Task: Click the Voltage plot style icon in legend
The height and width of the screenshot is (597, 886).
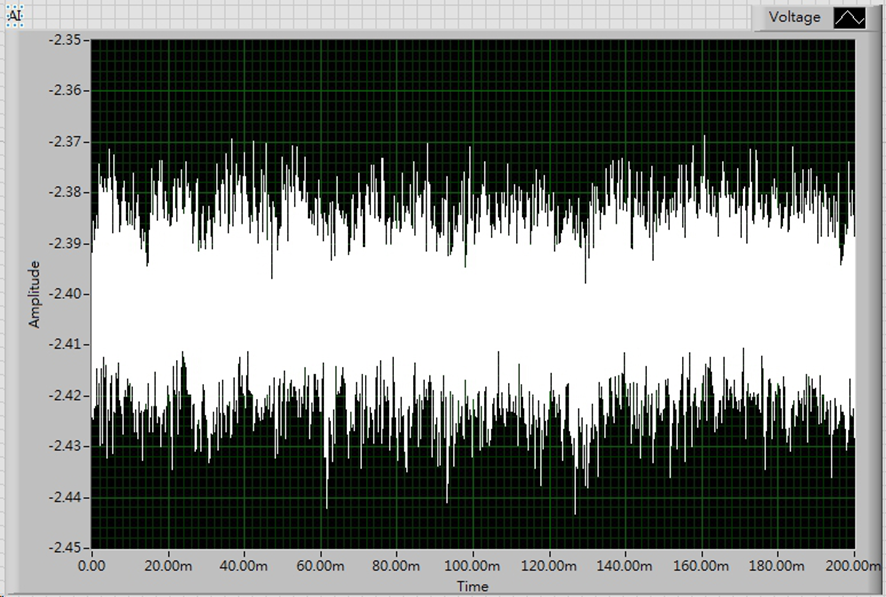Action: (x=850, y=18)
